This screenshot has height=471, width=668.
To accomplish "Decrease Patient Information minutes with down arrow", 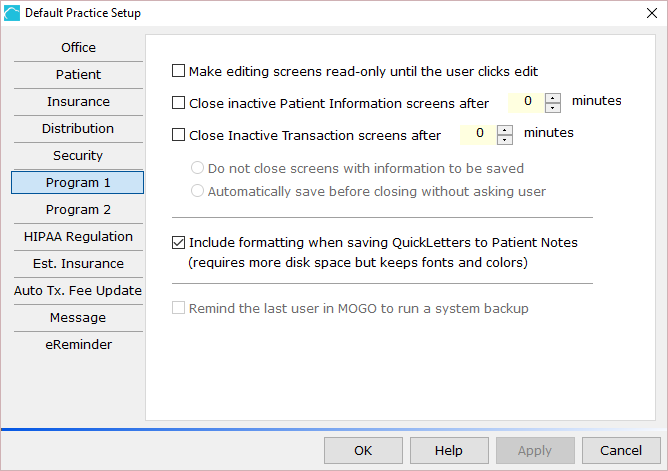I will [x=553, y=108].
